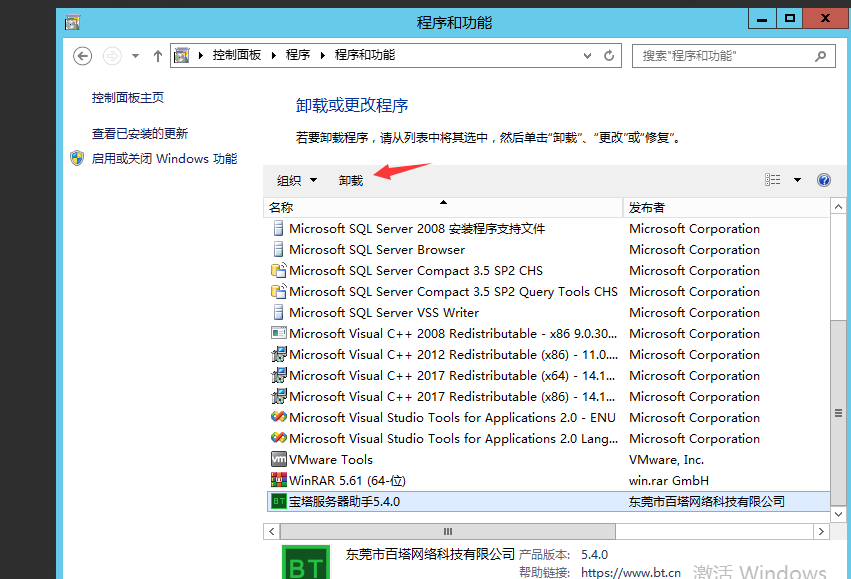Open the more view options dropdown arrow
Viewport: 851px width, 579px height.
[797, 180]
